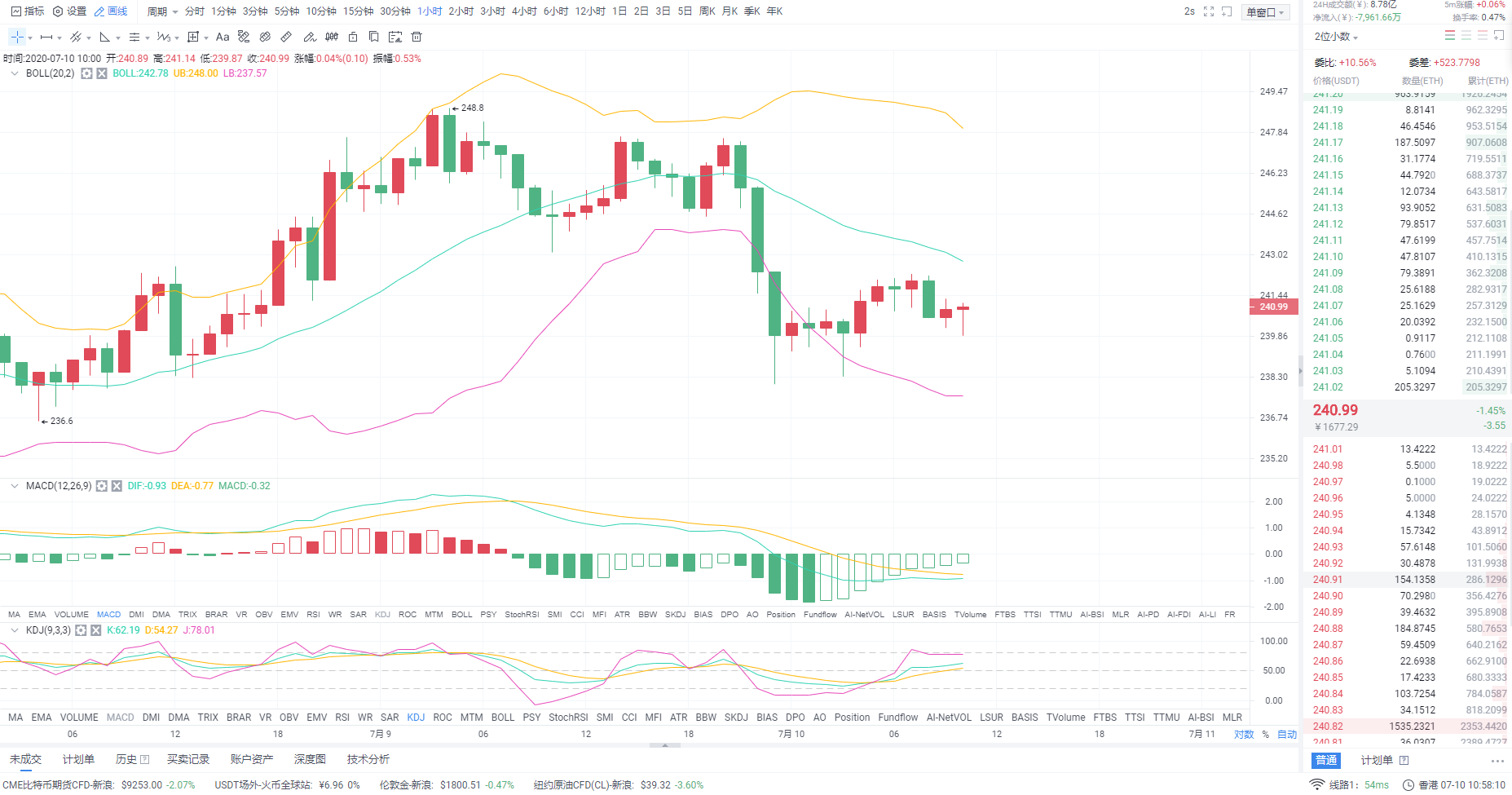Remove the MACD indicator with its X
This screenshot has height=795, width=1512.
click(x=117, y=486)
